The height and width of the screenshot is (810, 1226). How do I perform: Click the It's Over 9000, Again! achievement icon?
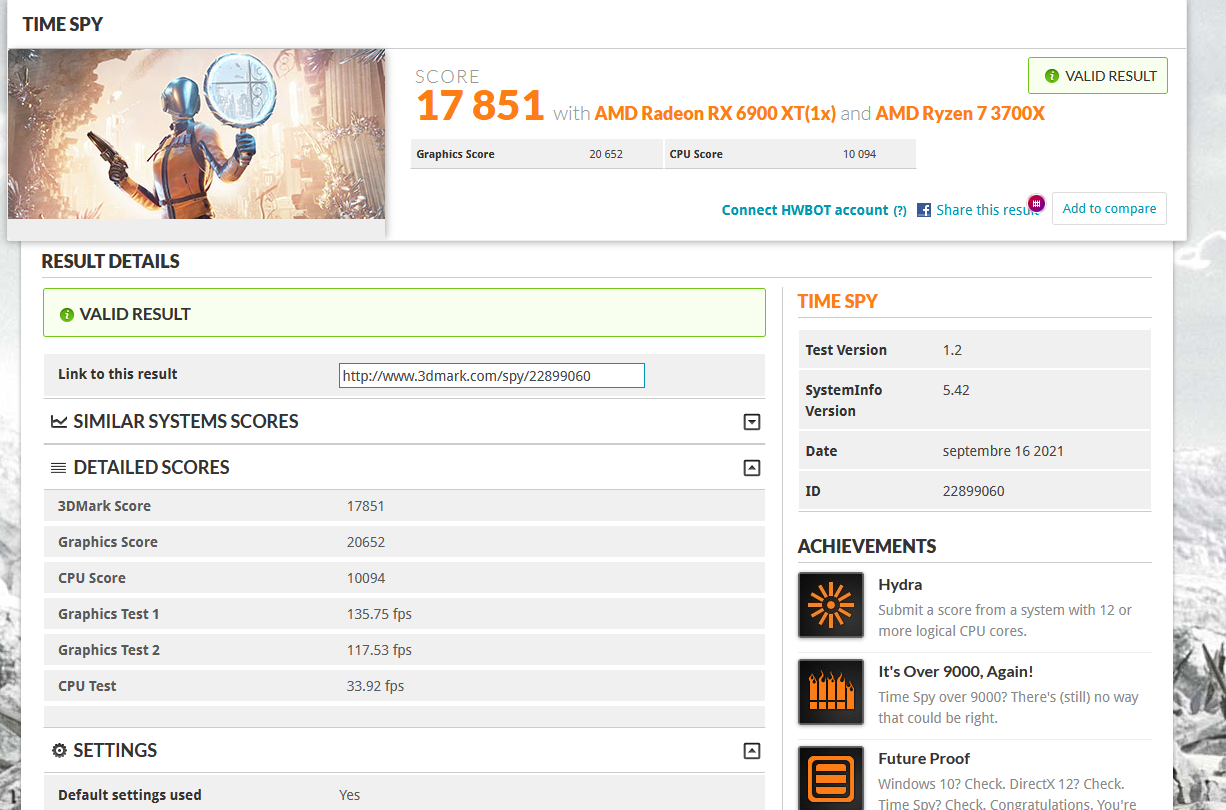[831, 692]
